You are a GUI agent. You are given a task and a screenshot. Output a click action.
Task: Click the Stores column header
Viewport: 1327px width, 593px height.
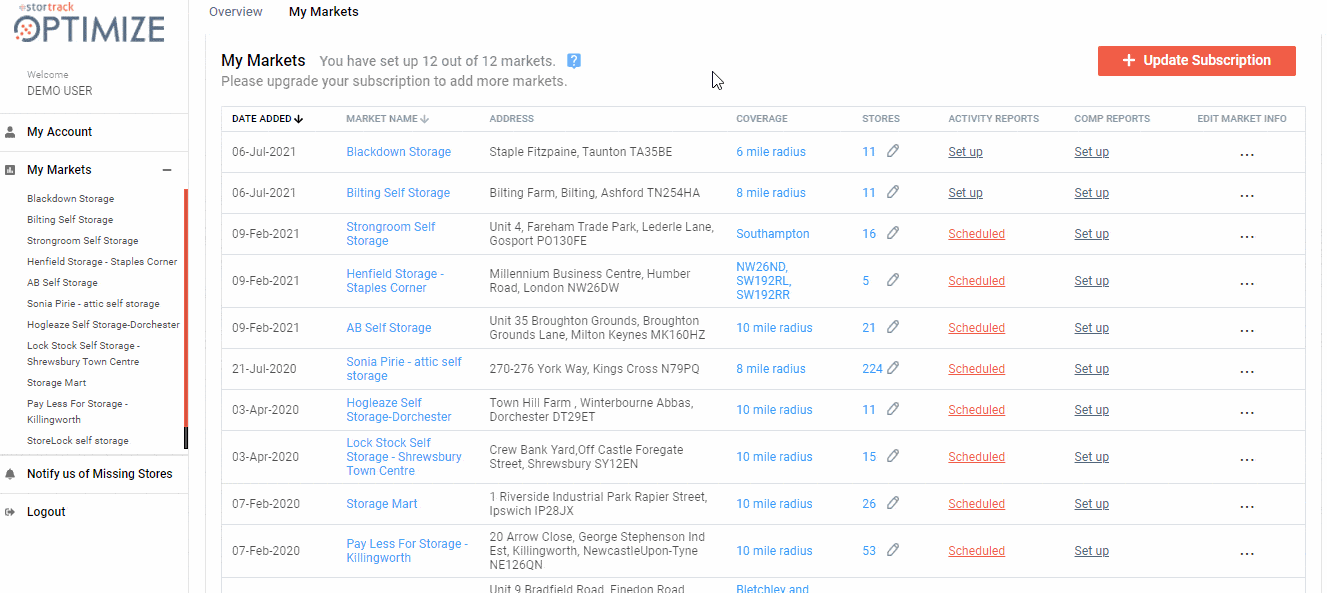[881, 119]
